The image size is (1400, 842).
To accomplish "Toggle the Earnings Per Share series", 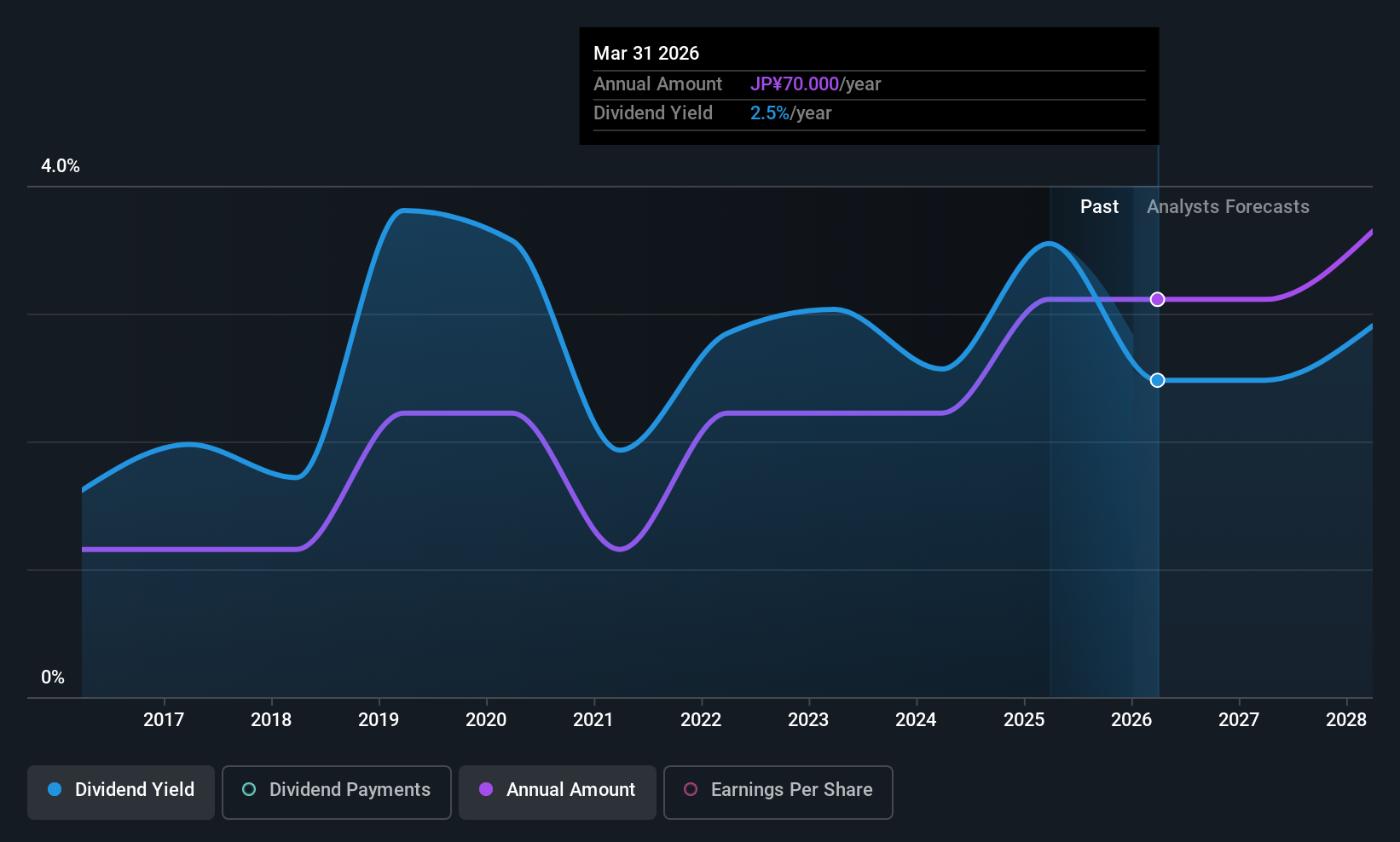I will [778, 793].
